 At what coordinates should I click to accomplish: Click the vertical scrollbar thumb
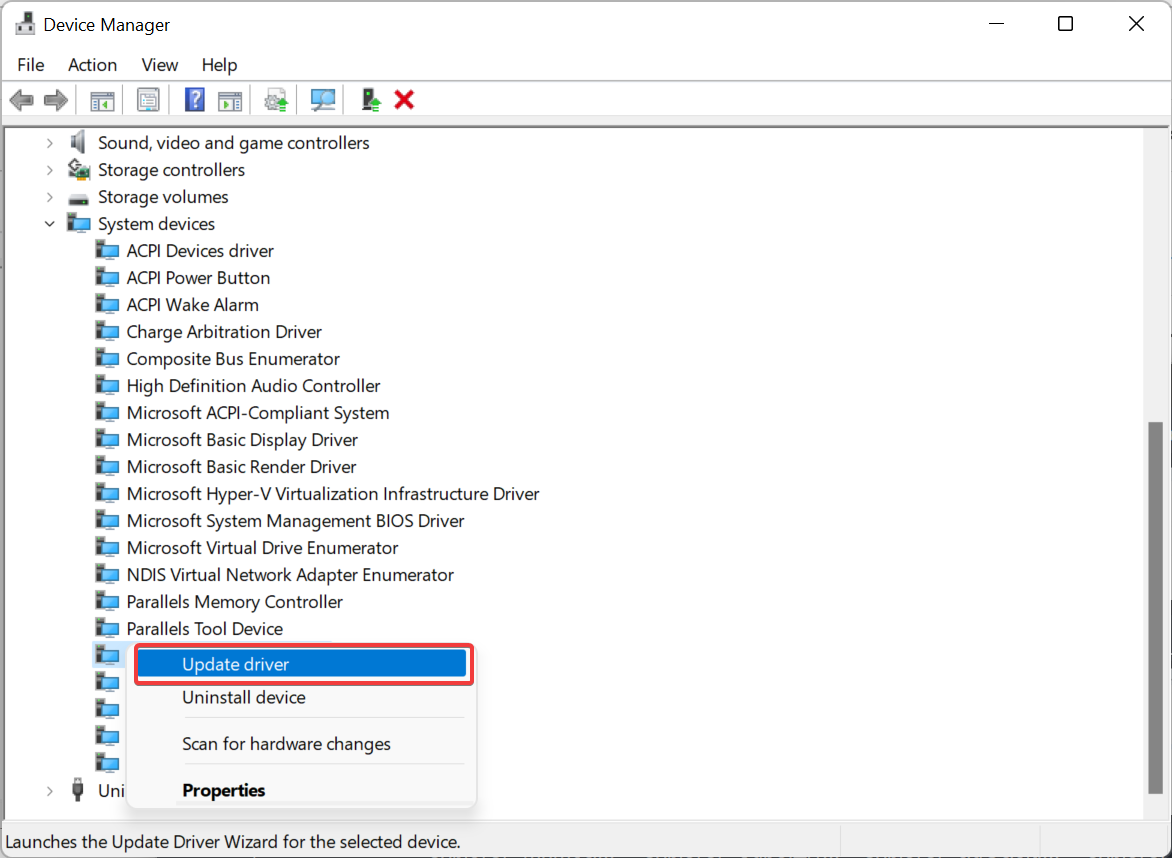click(x=1156, y=607)
